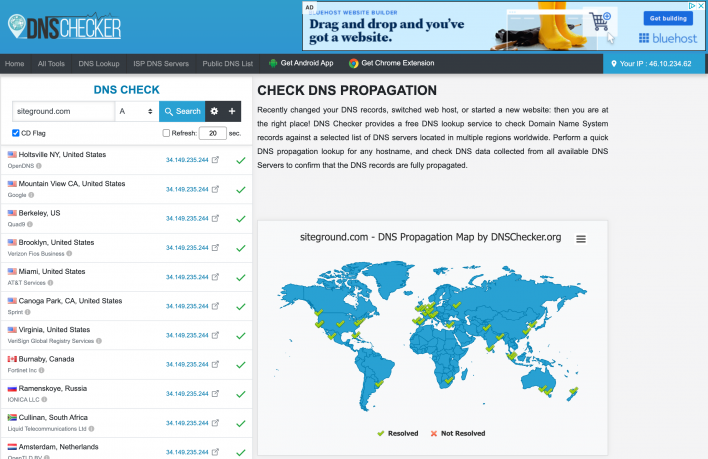Click the Bluehost banner headline text

click(387, 30)
